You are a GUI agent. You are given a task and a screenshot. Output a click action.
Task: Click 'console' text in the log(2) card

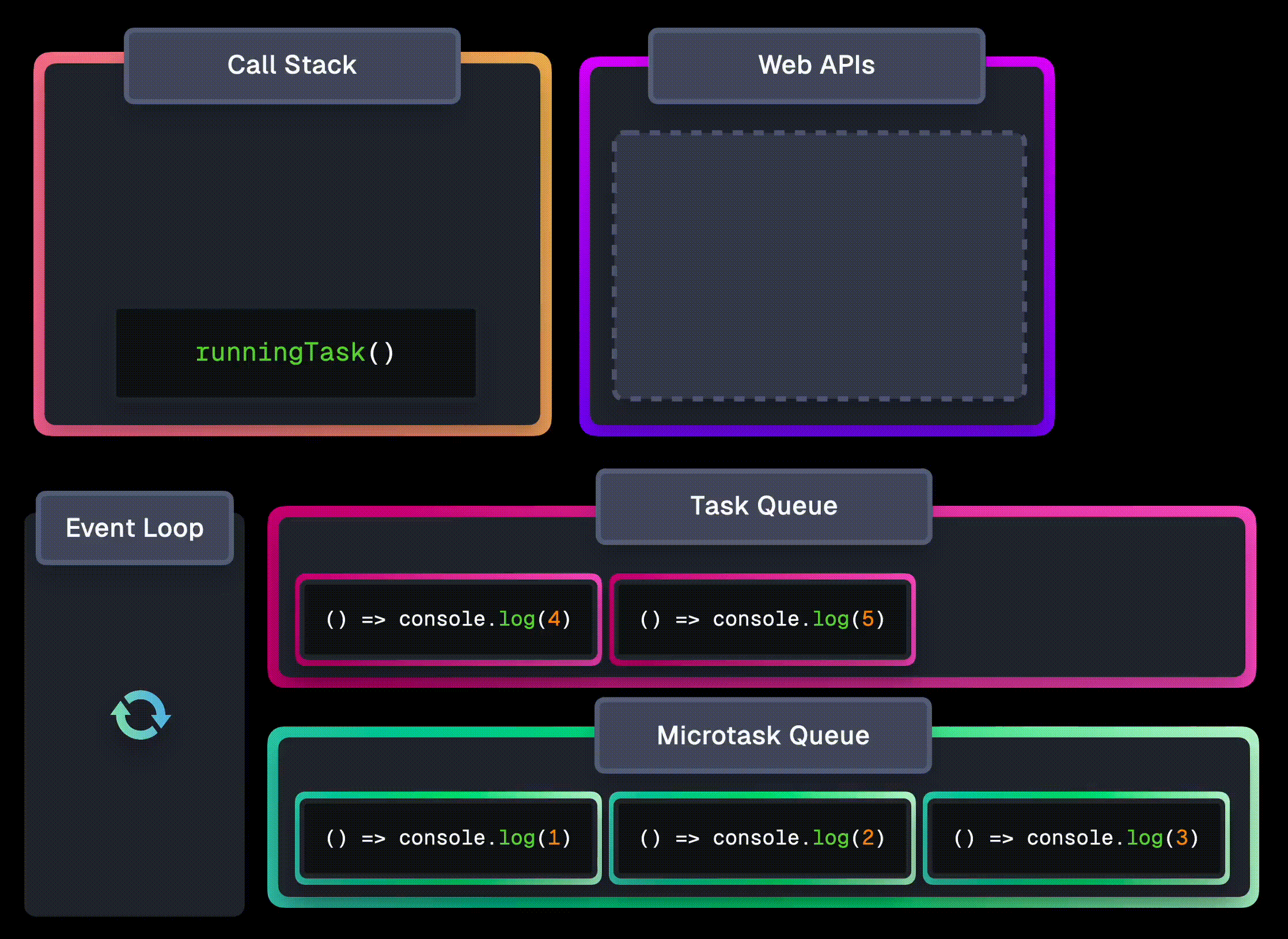point(756,838)
